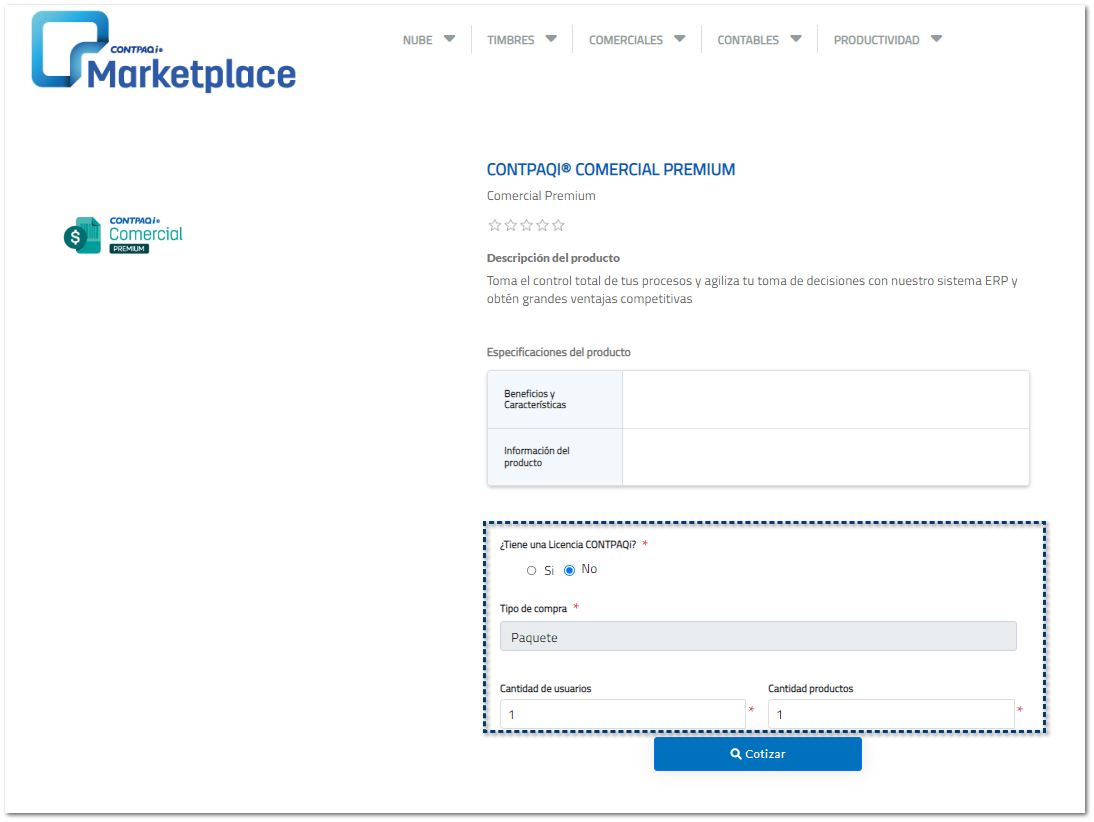Click the Cantidad productos input field

tap(890, 714)
